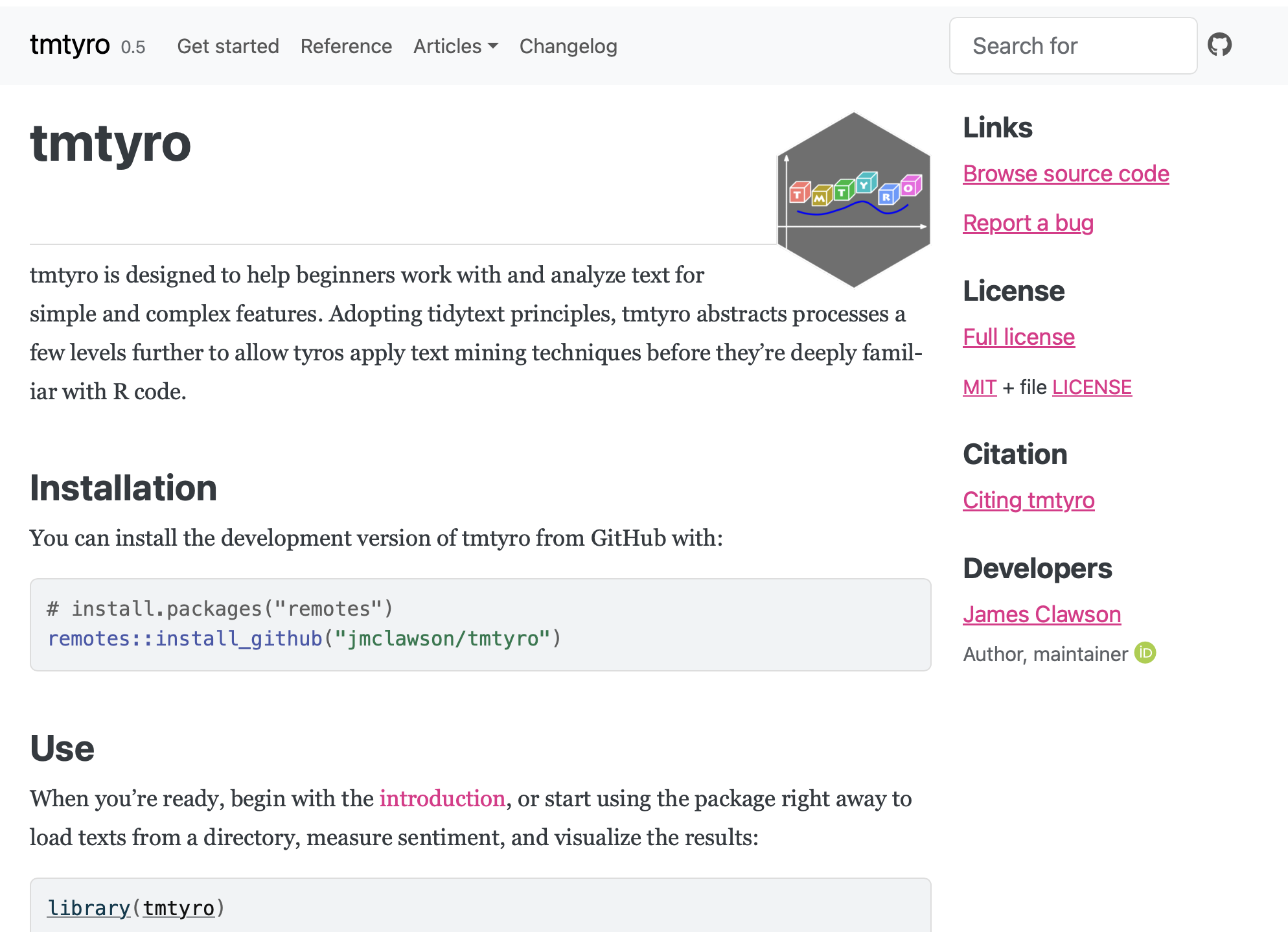Open Browse source code link
The height and width of the screenshot is (932, 1288).
[x=1065, y=174]
